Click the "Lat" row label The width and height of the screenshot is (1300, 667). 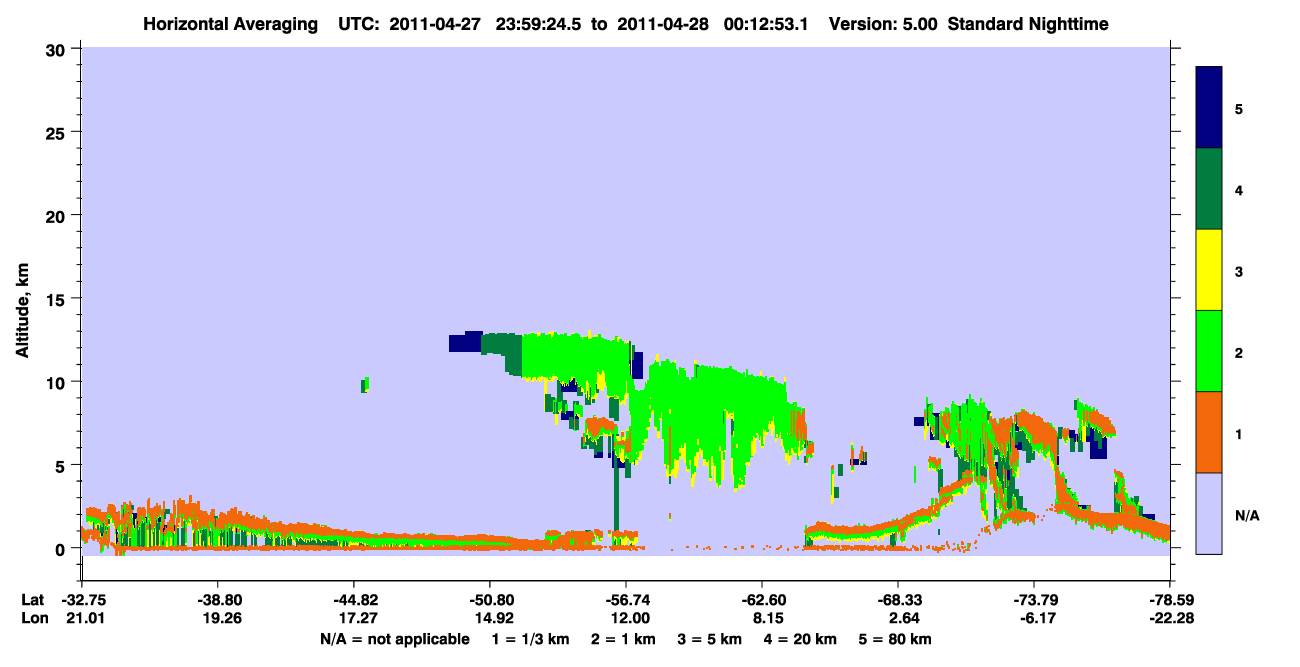point(32,601)
